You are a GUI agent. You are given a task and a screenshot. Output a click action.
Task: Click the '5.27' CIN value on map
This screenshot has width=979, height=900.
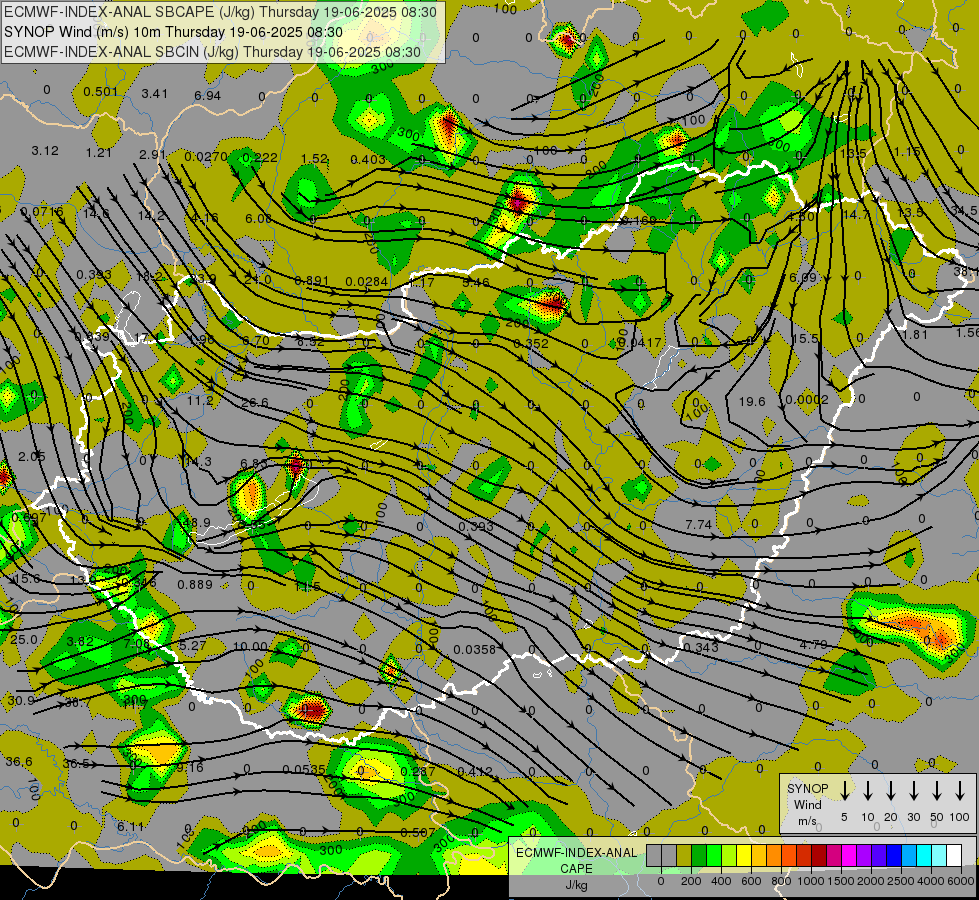click(x=192, y=645)
